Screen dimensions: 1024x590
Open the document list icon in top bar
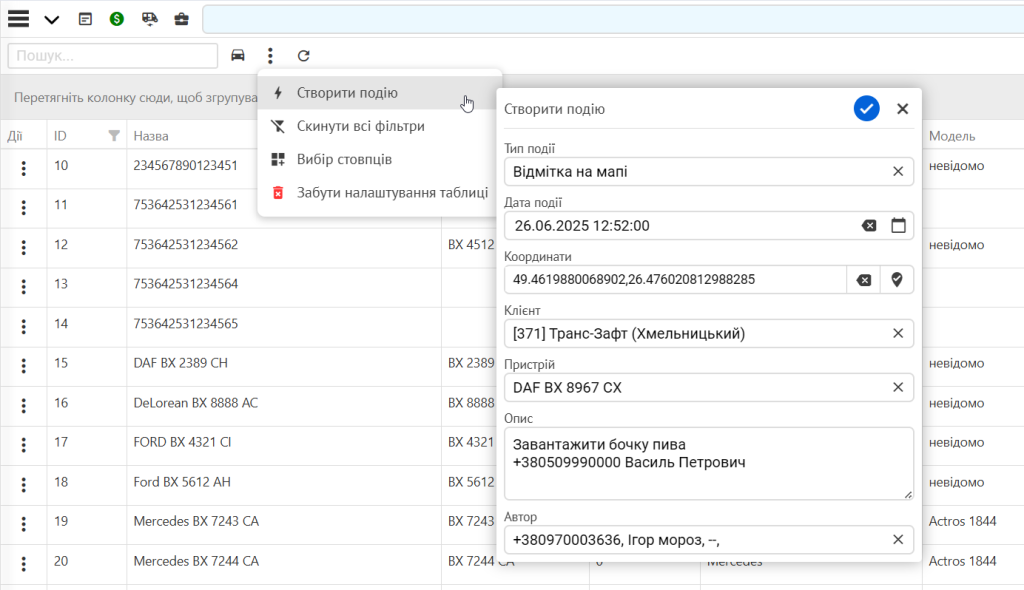point(85,19)
